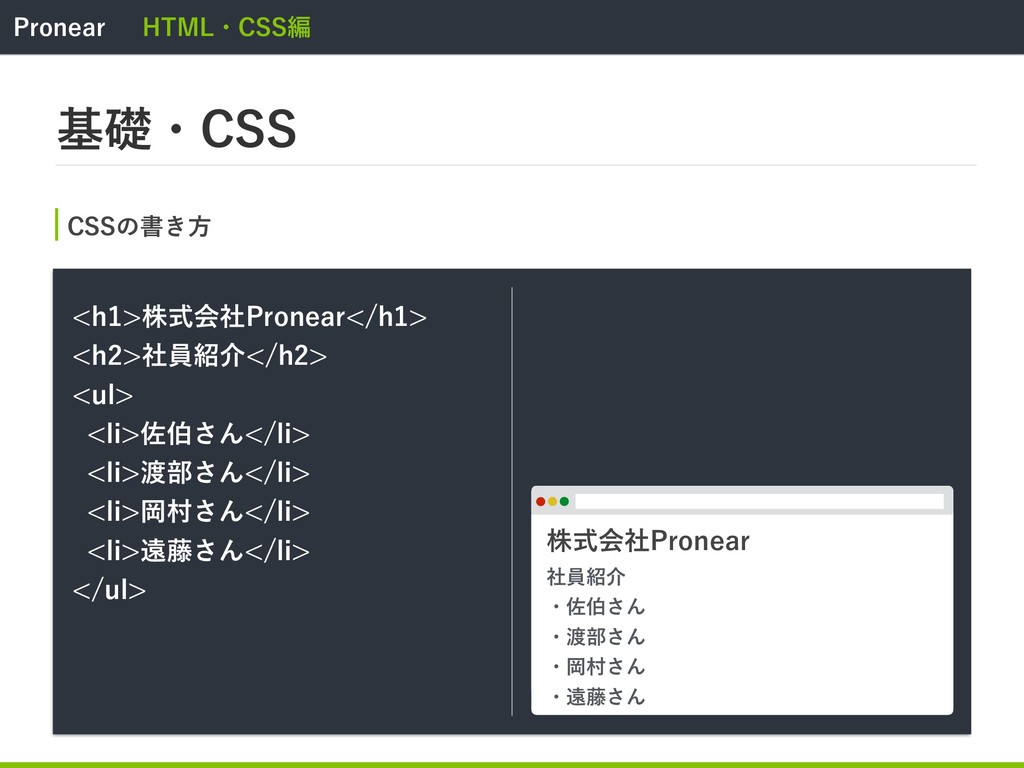
Task: Click the green dot in the mock browser
Action: point(564,501)
